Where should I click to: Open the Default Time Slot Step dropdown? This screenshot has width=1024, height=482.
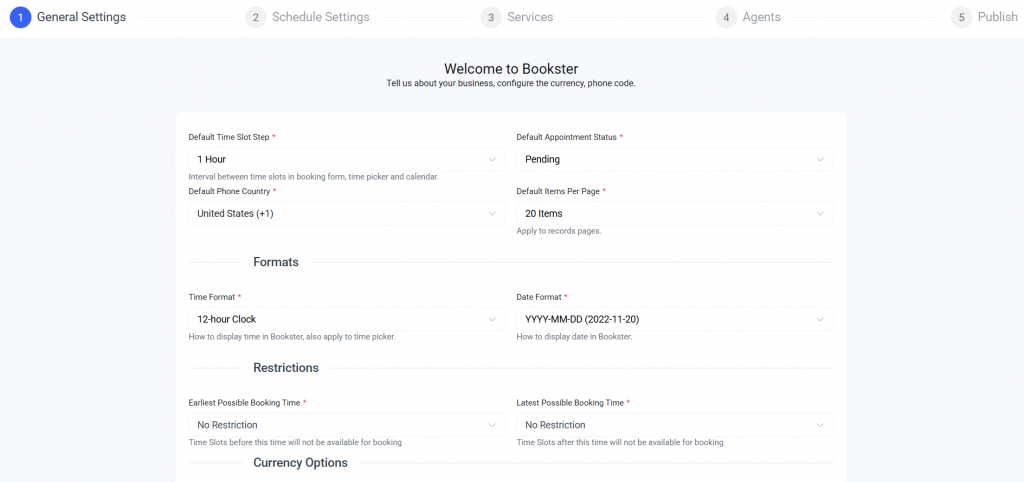[x=347, y=159]
